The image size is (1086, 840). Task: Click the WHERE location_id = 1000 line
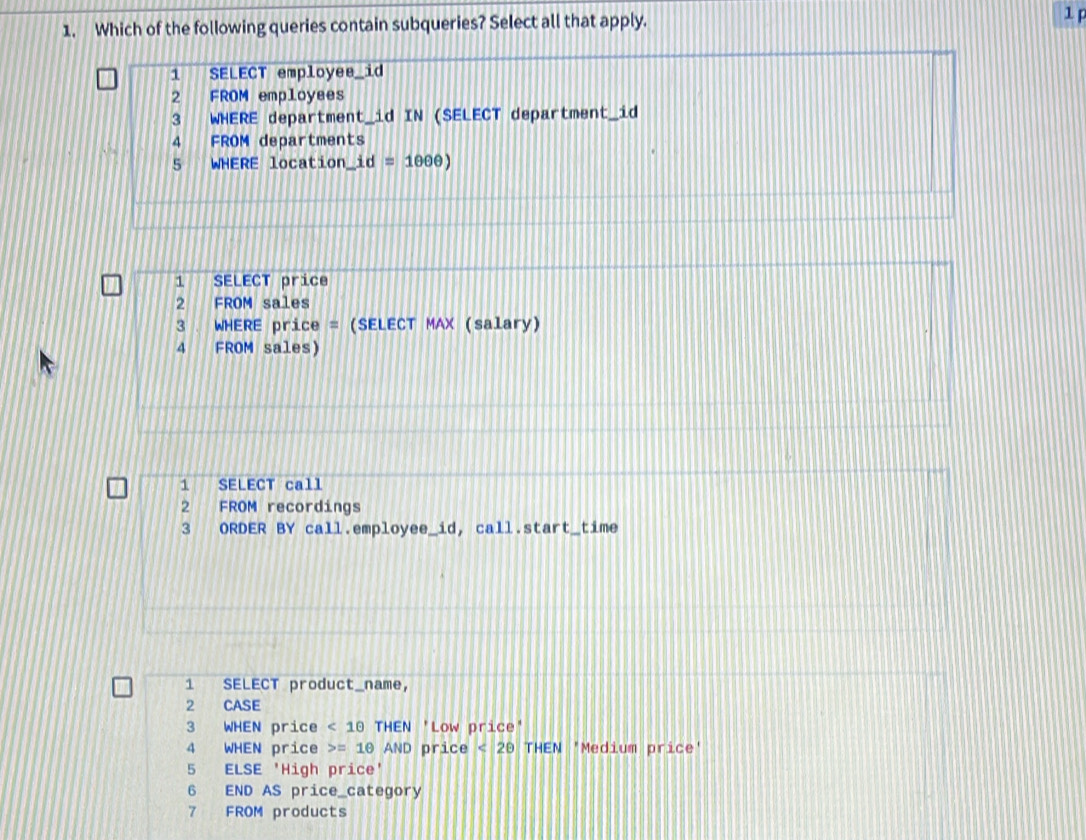(x=330, y=162)
